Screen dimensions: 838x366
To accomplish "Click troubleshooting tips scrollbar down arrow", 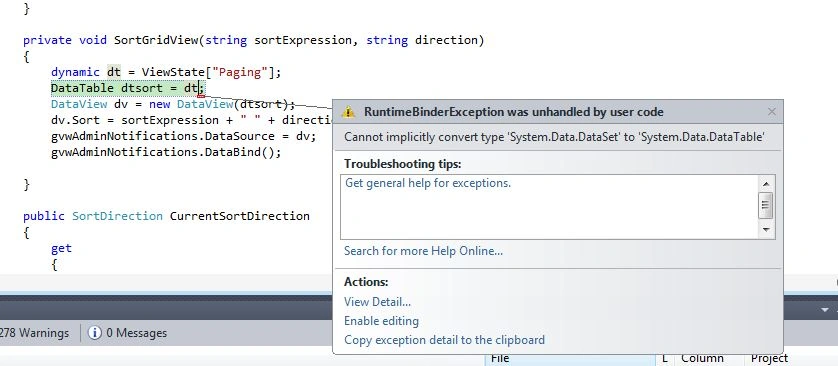I will pos(765,230).
